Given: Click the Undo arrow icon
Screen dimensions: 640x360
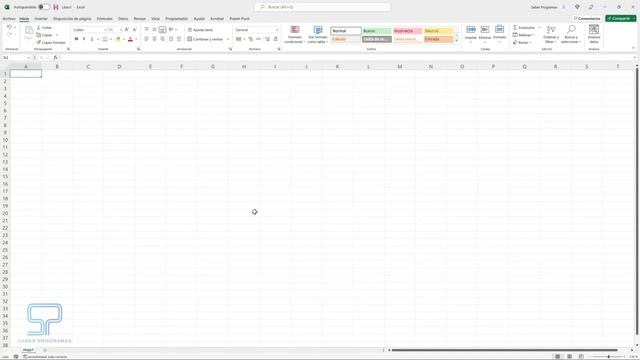Looking at the screenshot, I should [9, 27].
